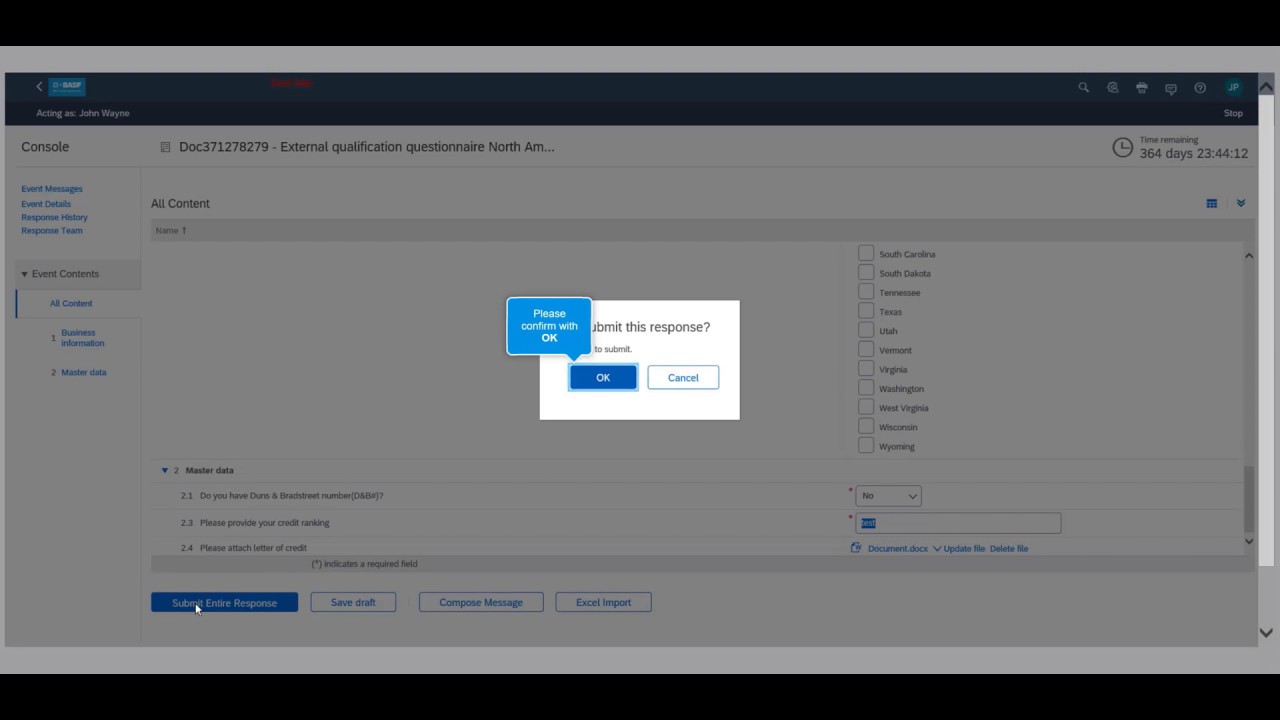Click the document icon before Doc371278279

165,147
